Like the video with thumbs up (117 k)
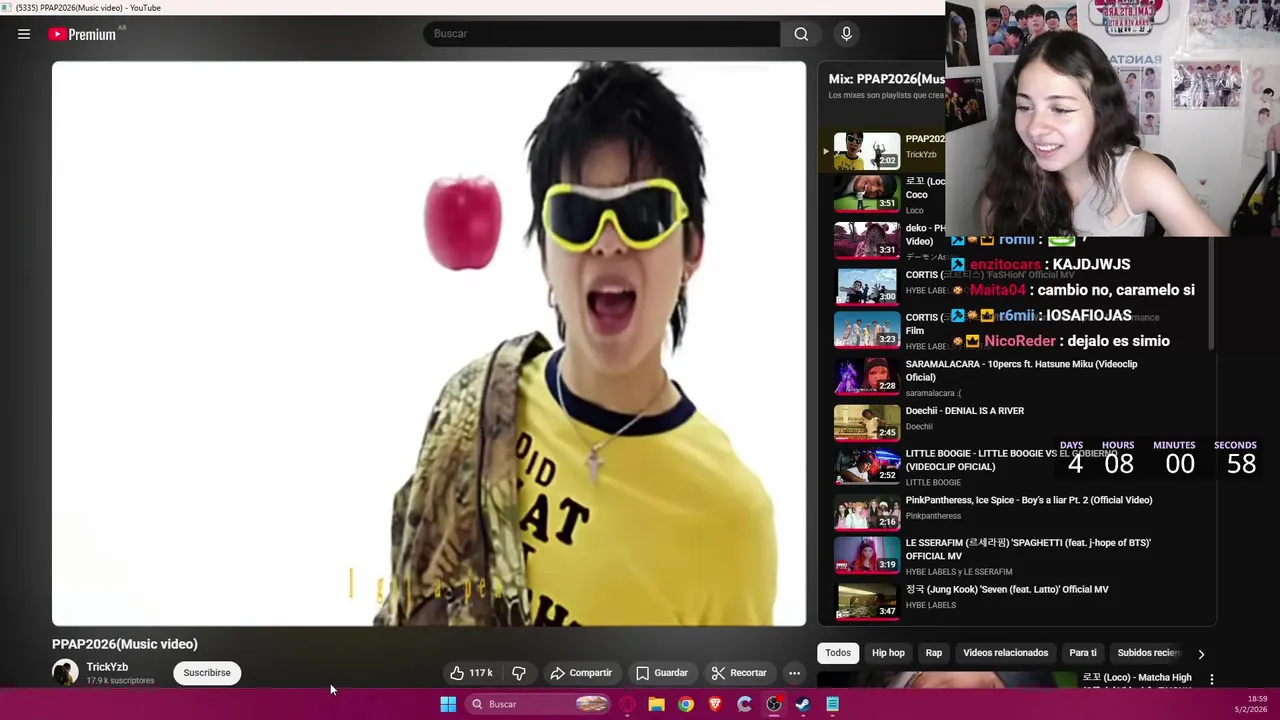This screenshot has height=720, width=1280. pyautogui.click(x=471, y=673)
